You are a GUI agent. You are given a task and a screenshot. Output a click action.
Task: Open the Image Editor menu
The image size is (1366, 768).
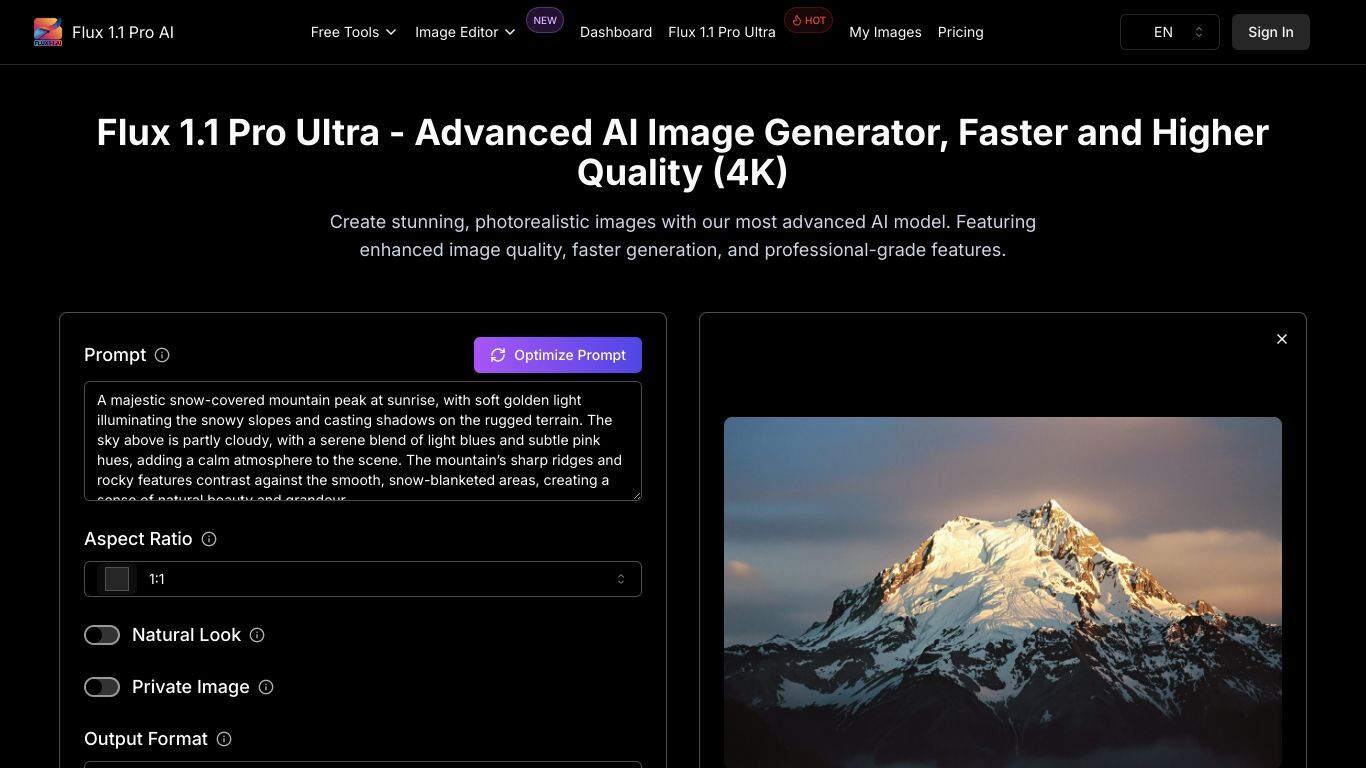click(x=465, y=32)
